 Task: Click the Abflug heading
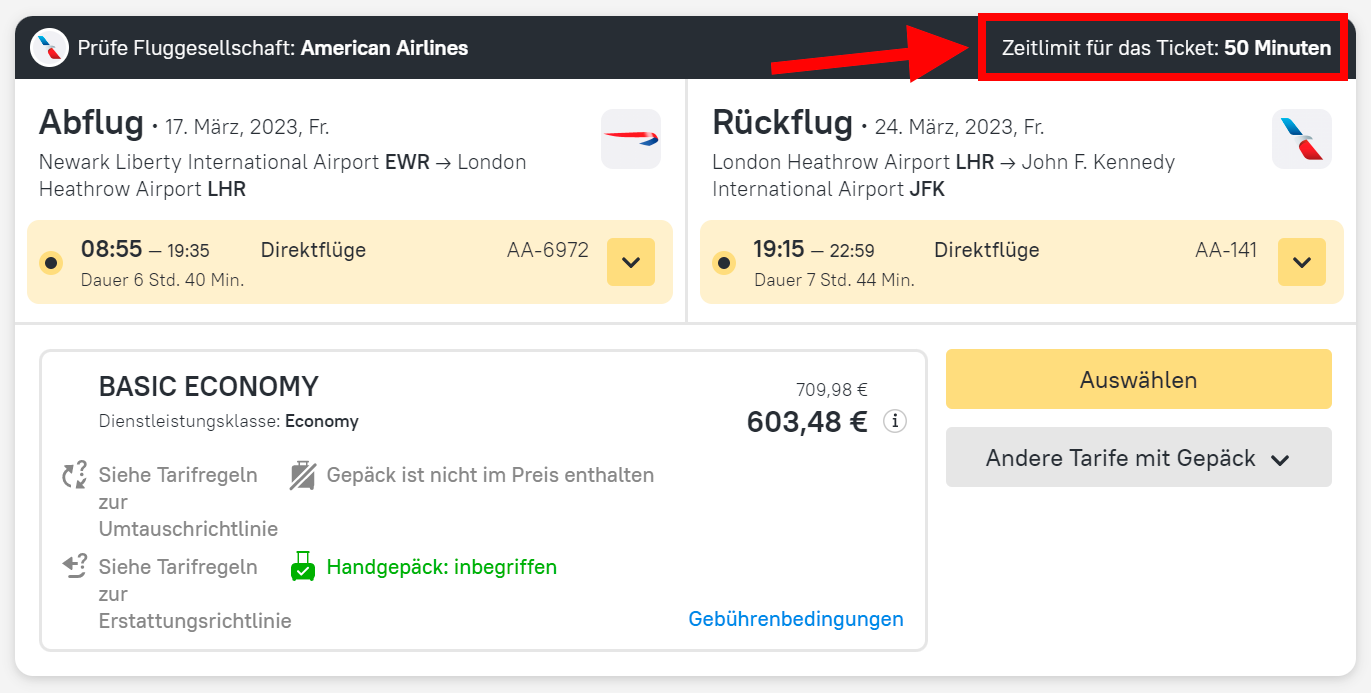point(91,123)
